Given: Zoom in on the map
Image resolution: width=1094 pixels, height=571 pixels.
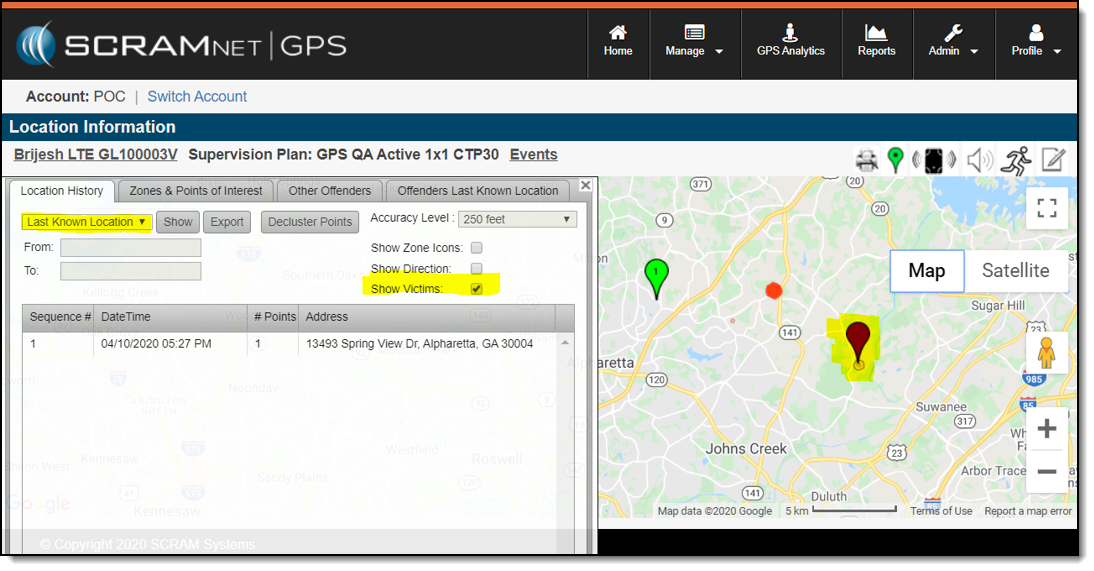Looking at the screenshot, I should (x=1046, y=430).
